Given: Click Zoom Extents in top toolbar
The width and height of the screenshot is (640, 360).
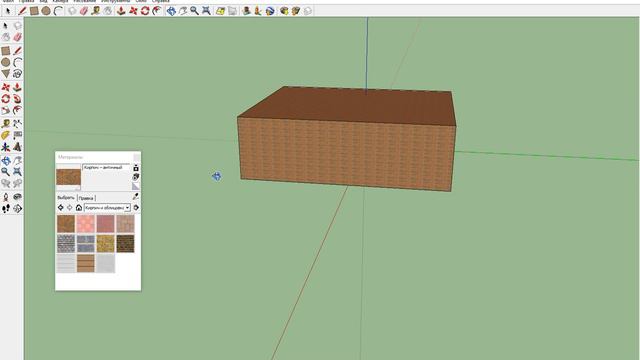Looking at the screenshot, I should tap(207, 11).
